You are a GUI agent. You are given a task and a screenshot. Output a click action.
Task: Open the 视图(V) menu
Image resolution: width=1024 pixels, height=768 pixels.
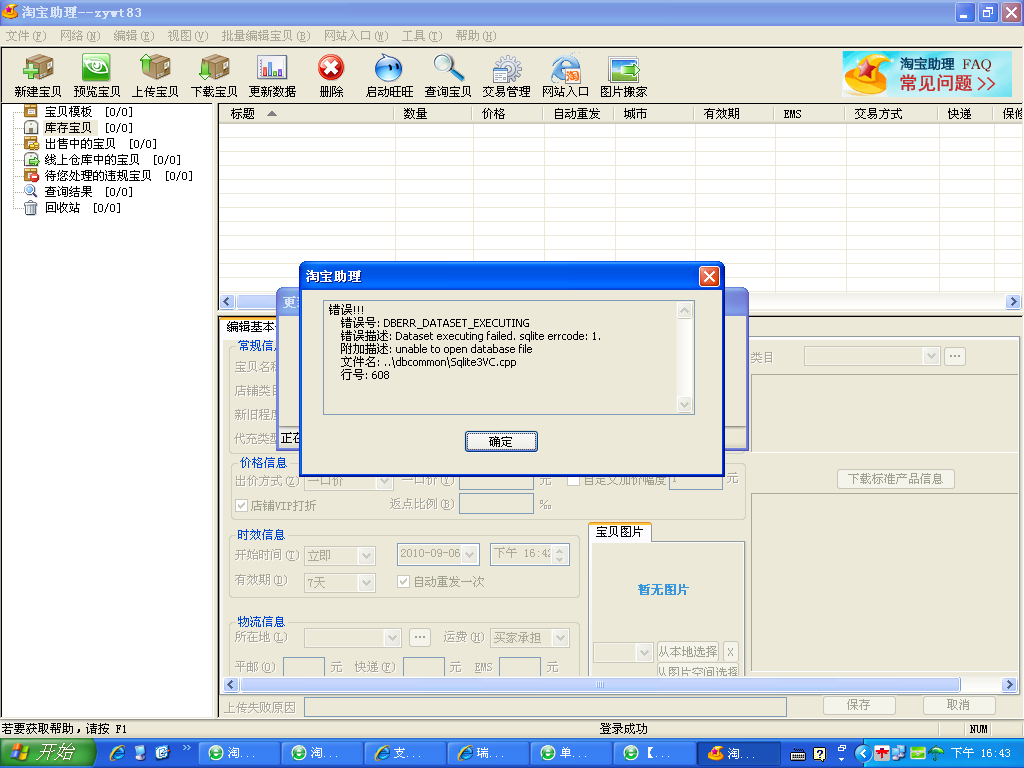[188, 36]
